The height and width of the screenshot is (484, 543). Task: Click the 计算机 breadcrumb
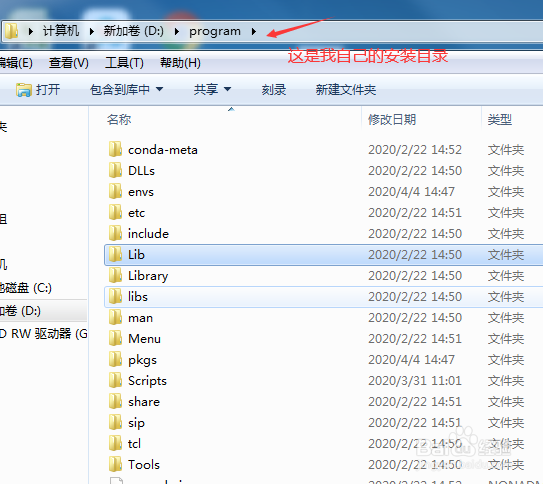coord(61,31)
